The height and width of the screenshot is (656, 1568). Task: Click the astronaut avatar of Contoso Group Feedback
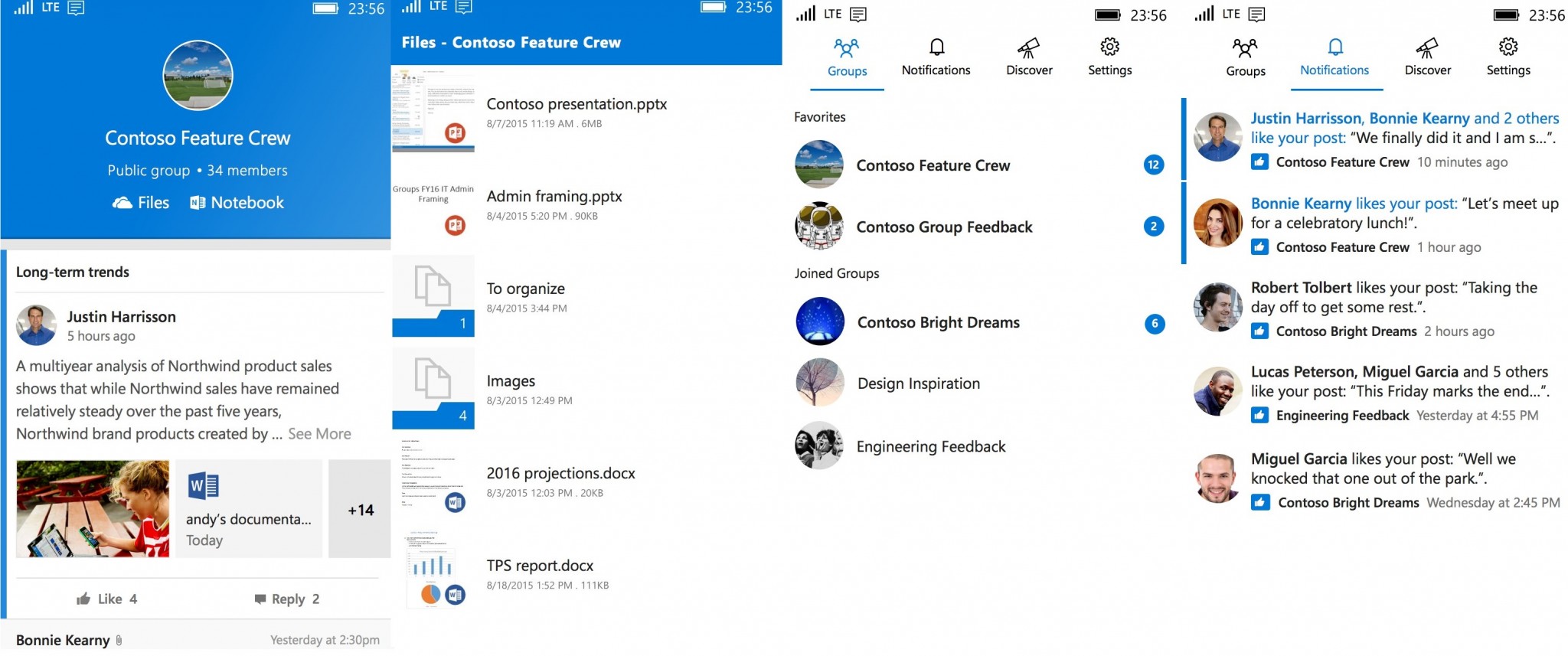(x=819, y=226)
